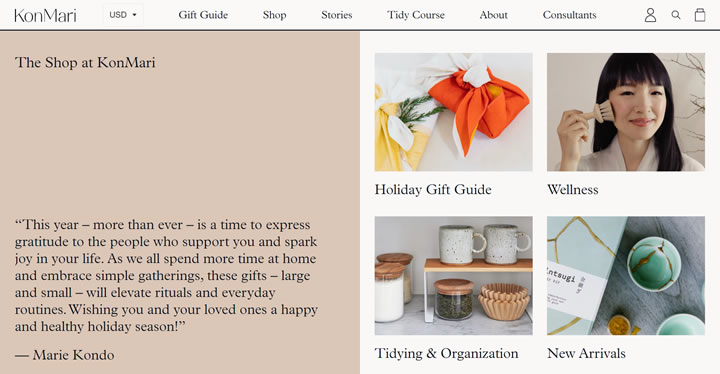Screen dimensions: 720x374
Task: Open the Consultants menu item
Action: click(x=569, y=15)
